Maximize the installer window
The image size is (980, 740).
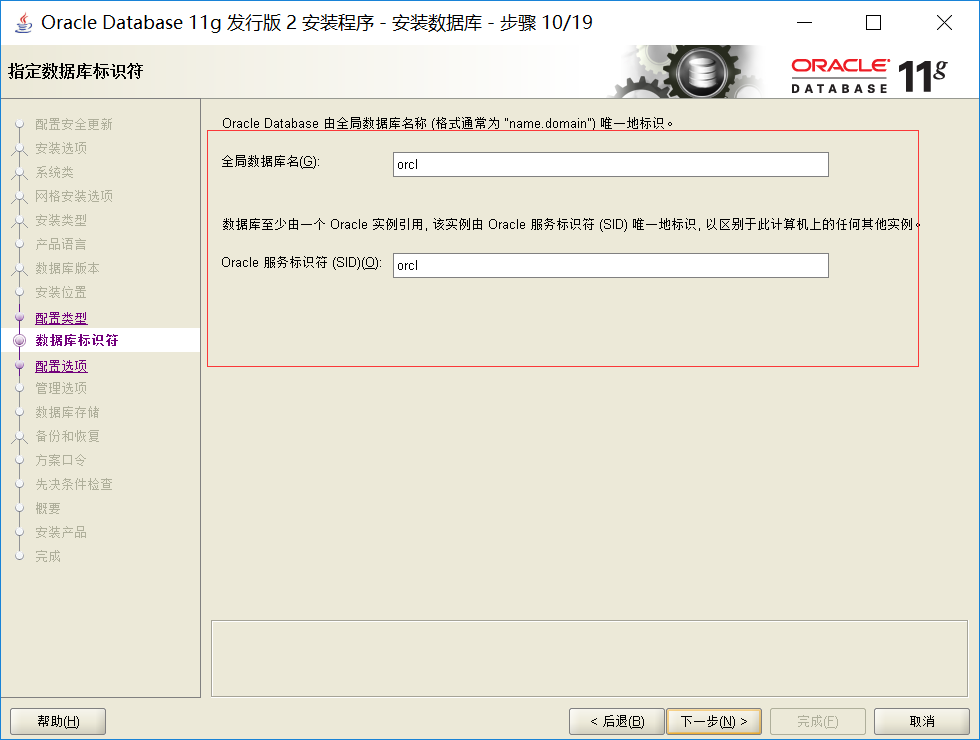click(x=873, y=22)
